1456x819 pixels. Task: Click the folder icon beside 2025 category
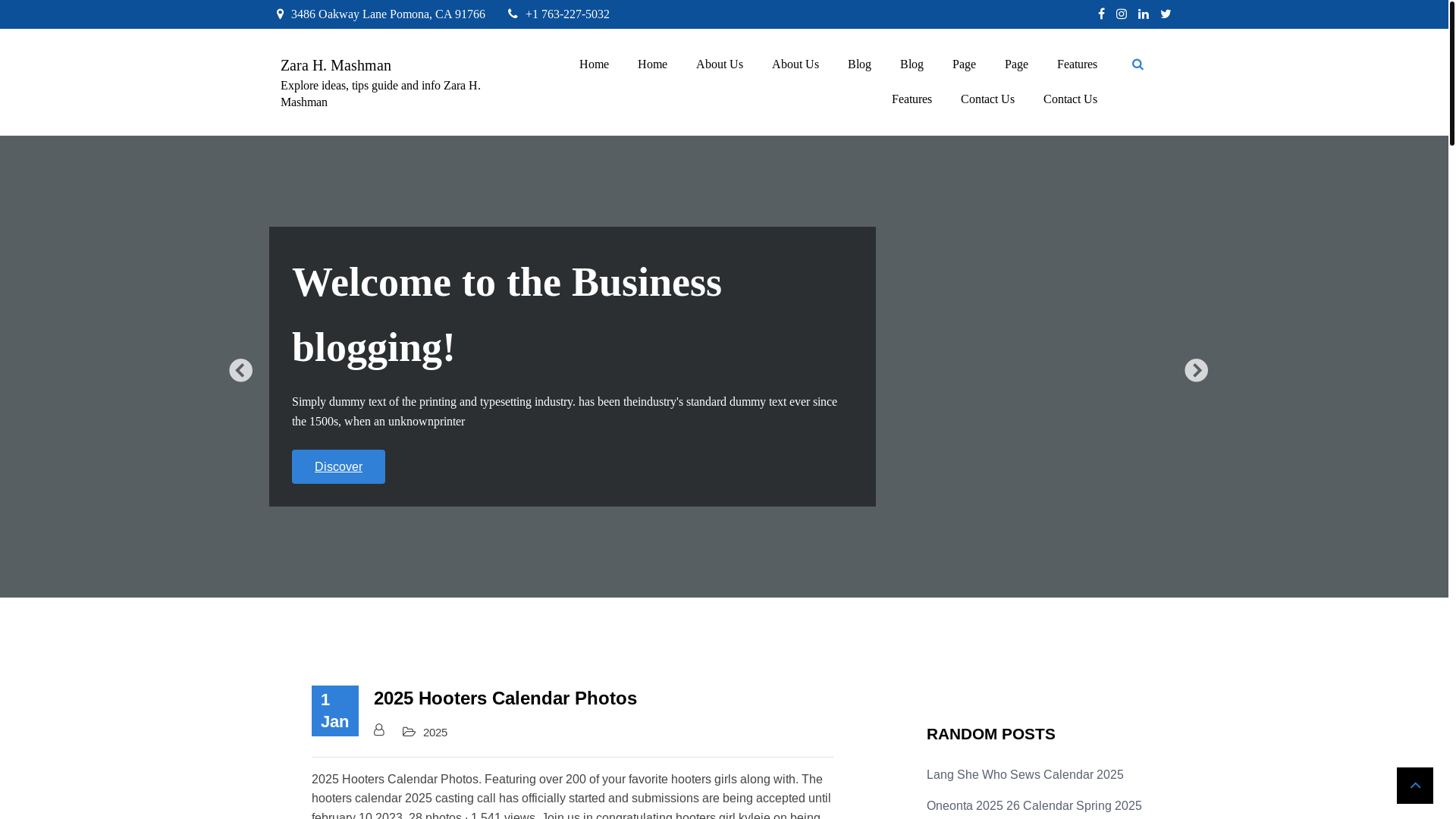point(409,732)
